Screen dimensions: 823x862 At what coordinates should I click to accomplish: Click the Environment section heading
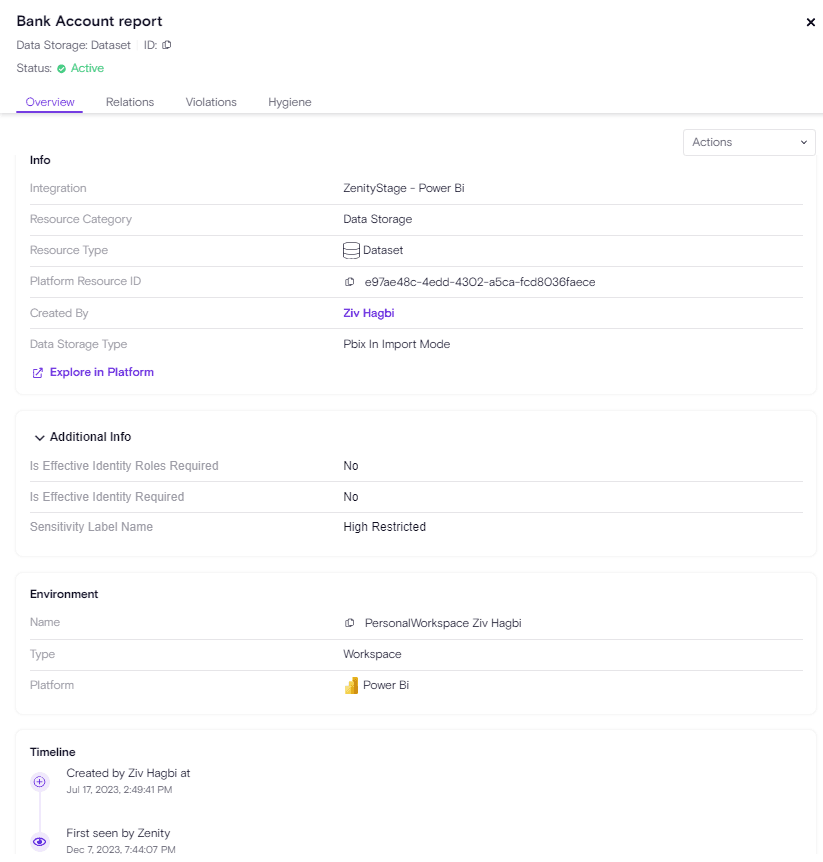point(64,594)
